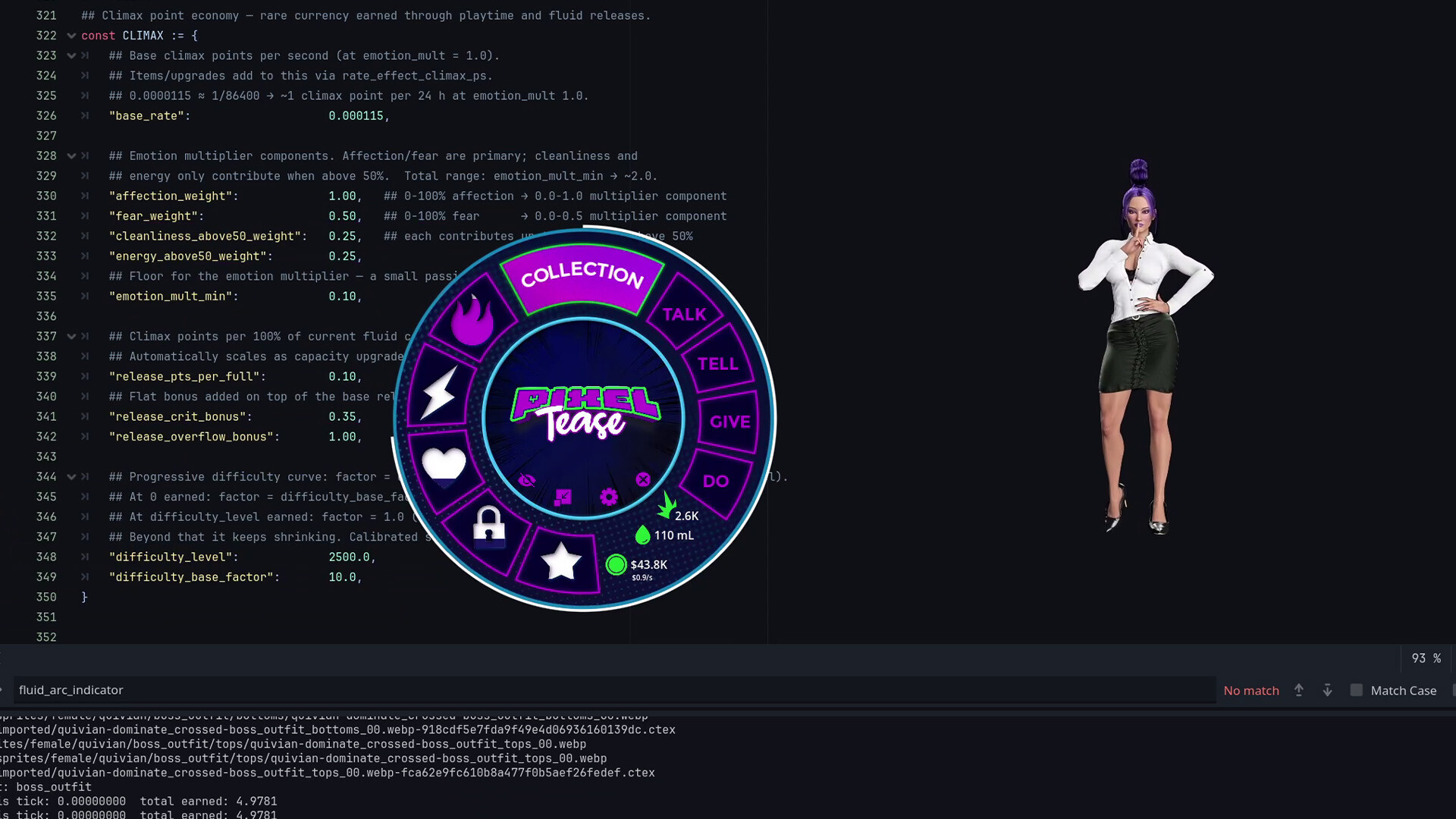This screenshot has height=819, width=1456.
Task: Select the flame icon in the radial menu
Action: tap(472, 319)
